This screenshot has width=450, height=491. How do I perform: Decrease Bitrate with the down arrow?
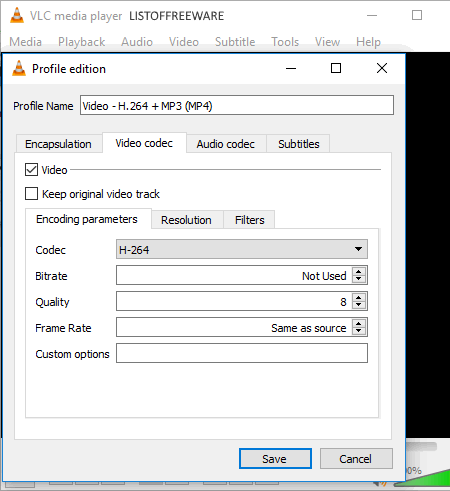pos(359,279)
